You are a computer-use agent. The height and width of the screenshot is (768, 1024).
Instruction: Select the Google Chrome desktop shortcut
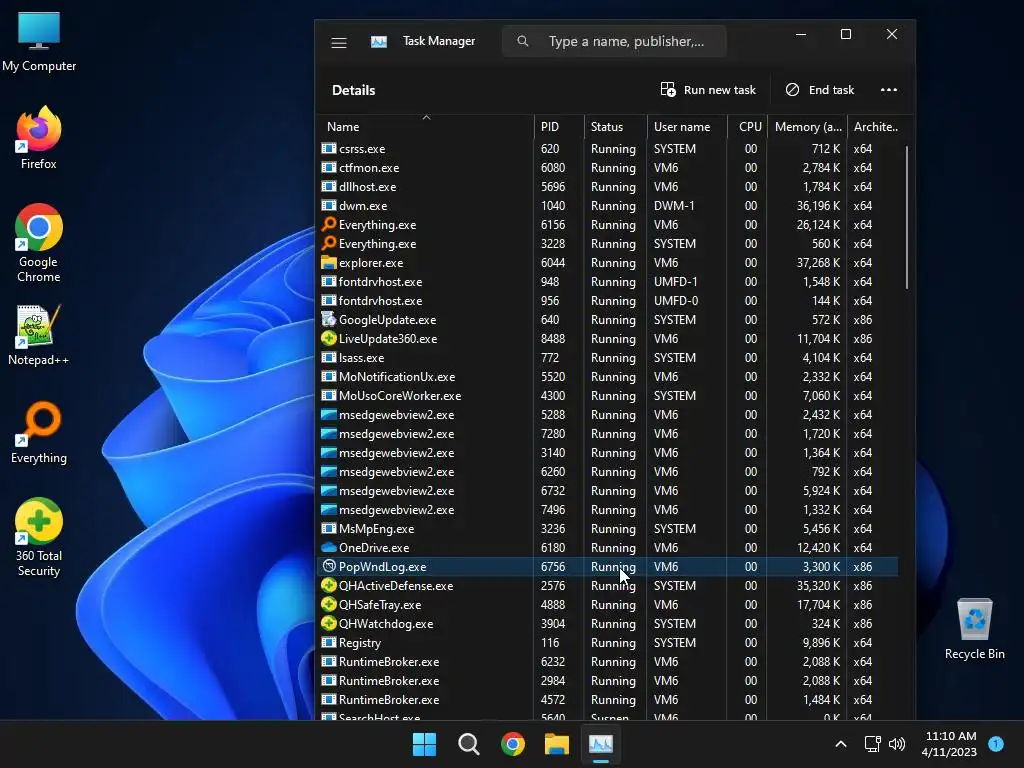[x=39, y=243]
